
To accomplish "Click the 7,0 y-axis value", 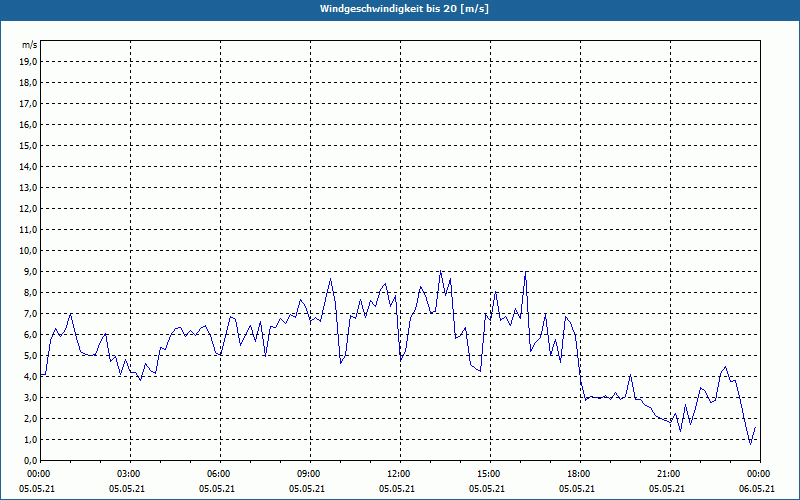I will pyautogui.click(x=30, y=313).
